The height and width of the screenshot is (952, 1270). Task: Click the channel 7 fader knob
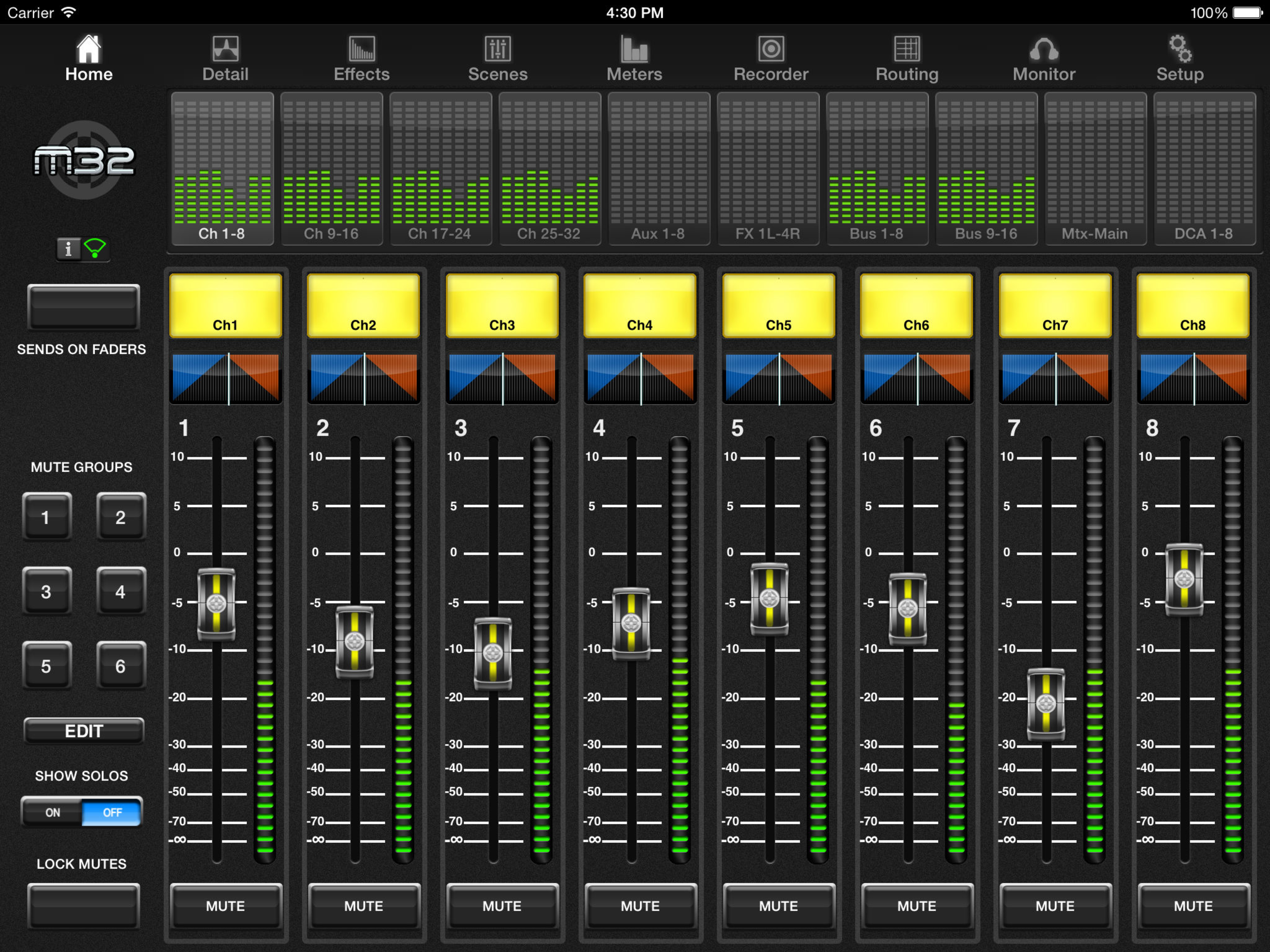point(1045,703)
